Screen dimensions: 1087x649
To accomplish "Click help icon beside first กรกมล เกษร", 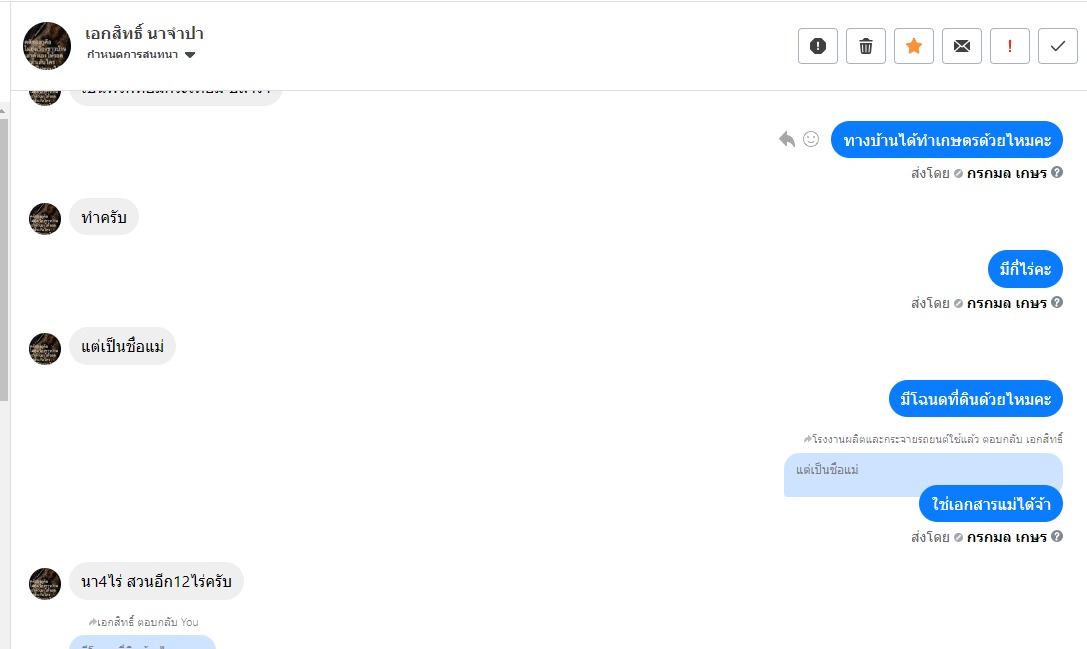I will [1057, 173].
